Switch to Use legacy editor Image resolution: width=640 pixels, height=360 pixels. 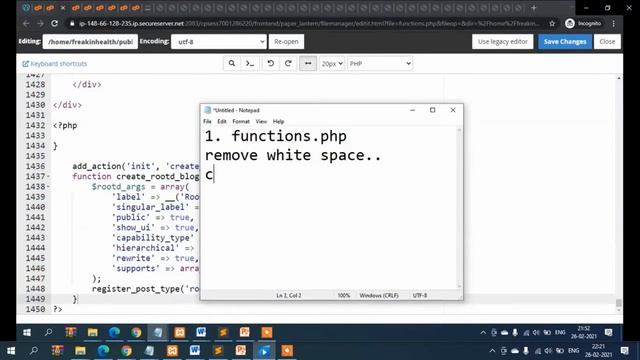[502, 42]
